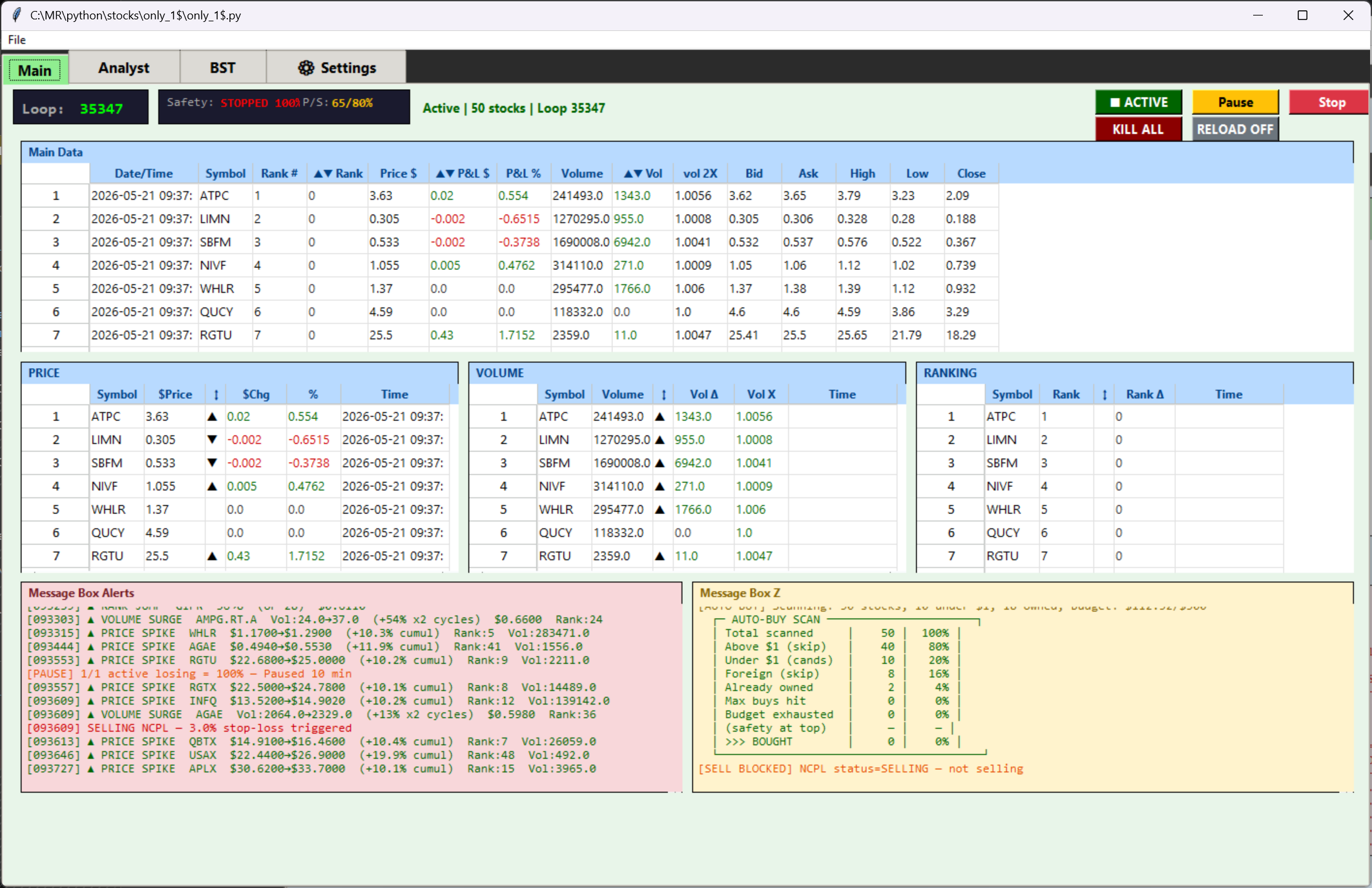Click $Chg header in PRICE table
1372x888 pixels.
coord(256,395)
